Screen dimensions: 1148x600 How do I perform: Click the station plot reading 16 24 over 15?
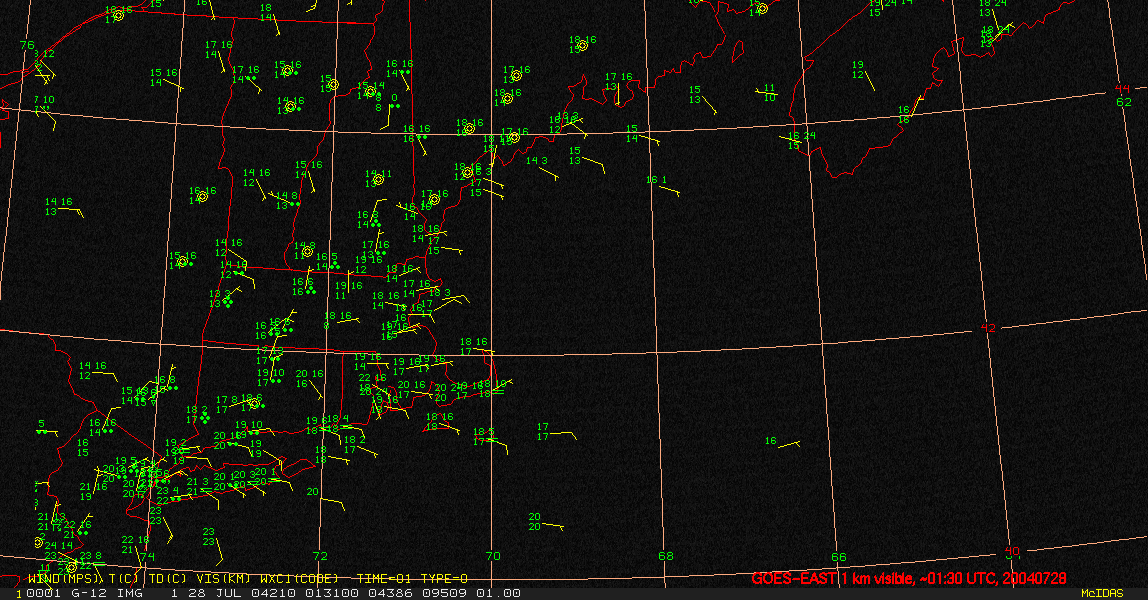(x=800, y=140)
